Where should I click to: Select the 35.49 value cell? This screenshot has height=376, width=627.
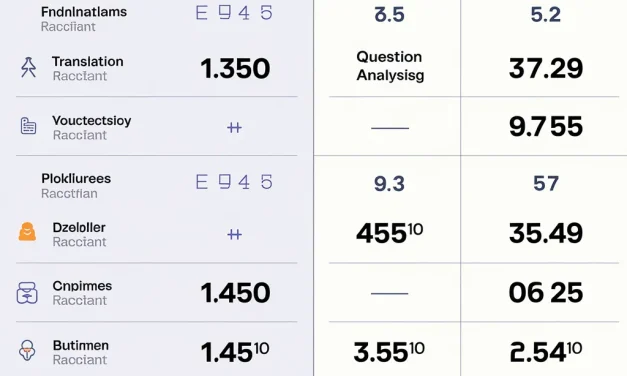[x=546, y=233]
